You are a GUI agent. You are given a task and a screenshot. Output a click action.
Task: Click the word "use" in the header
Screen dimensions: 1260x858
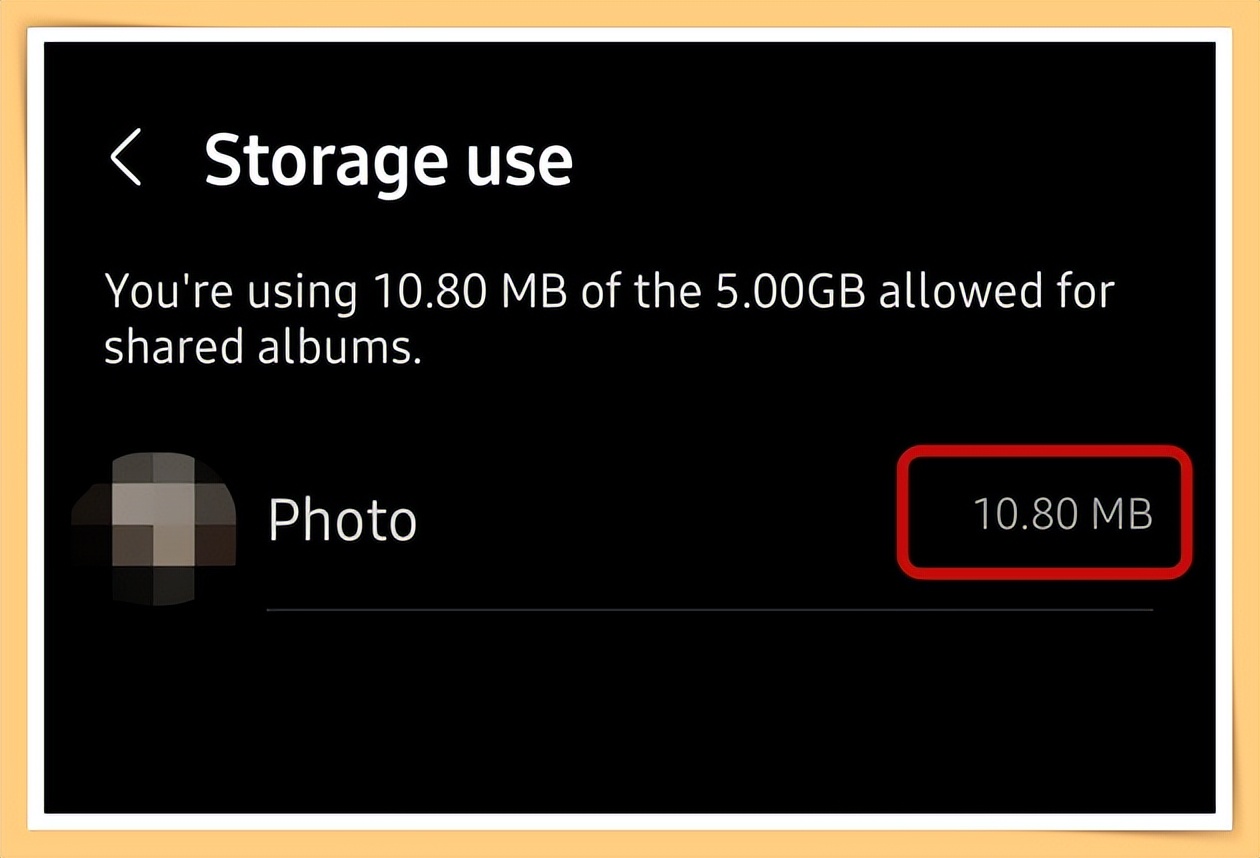(x=523, y=158)
